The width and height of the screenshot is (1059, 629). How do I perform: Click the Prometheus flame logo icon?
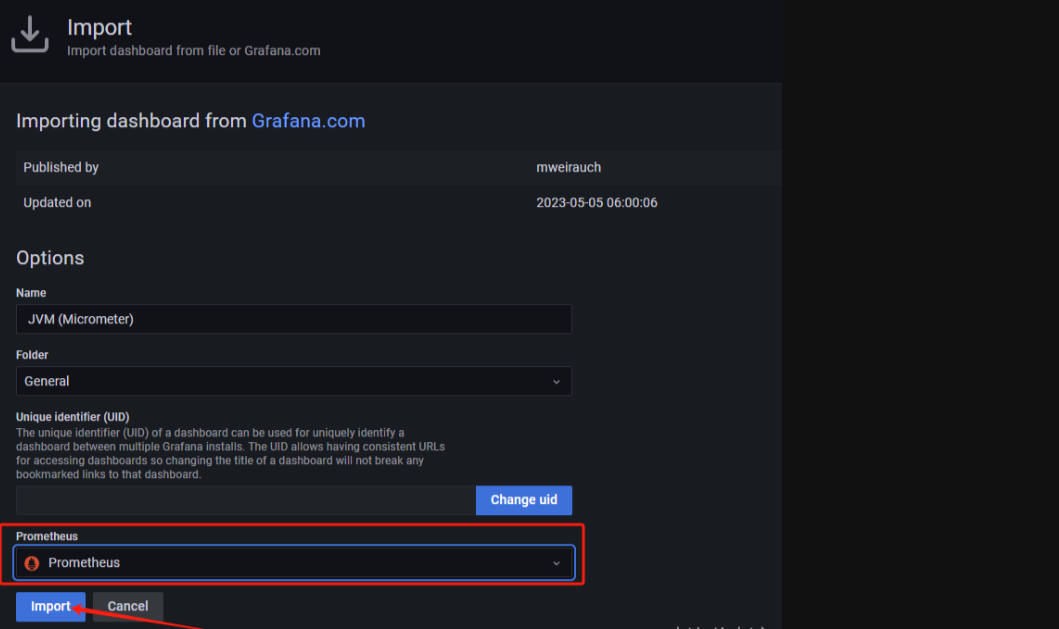[32, 563]
